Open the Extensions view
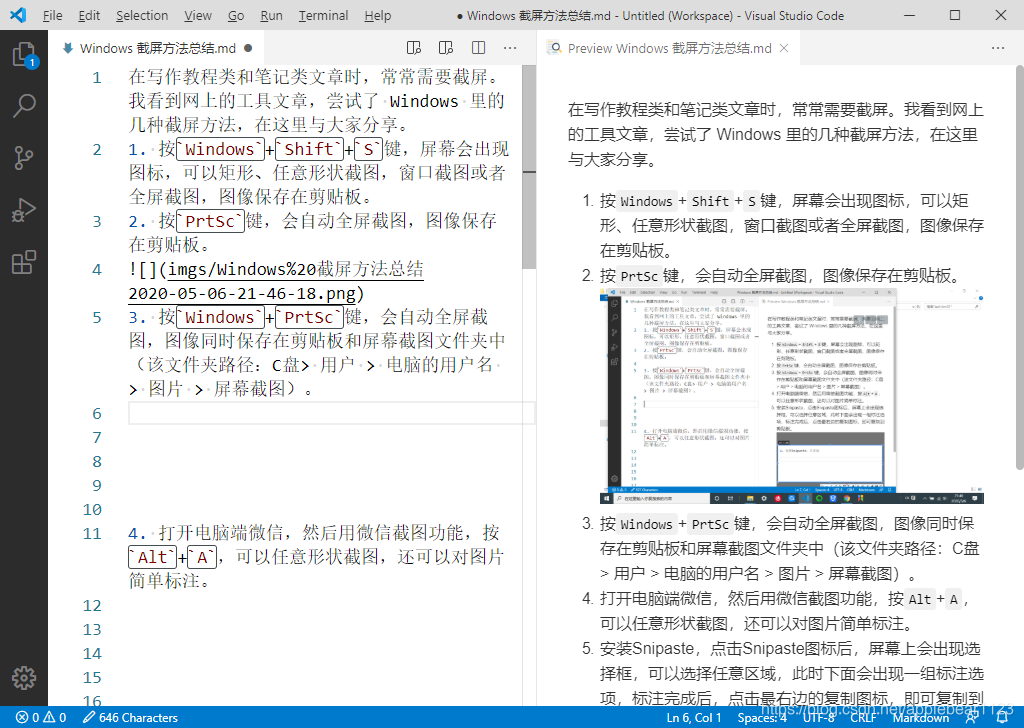The width and height of the screenshot is (1024, 728). (x=24, y=262)
